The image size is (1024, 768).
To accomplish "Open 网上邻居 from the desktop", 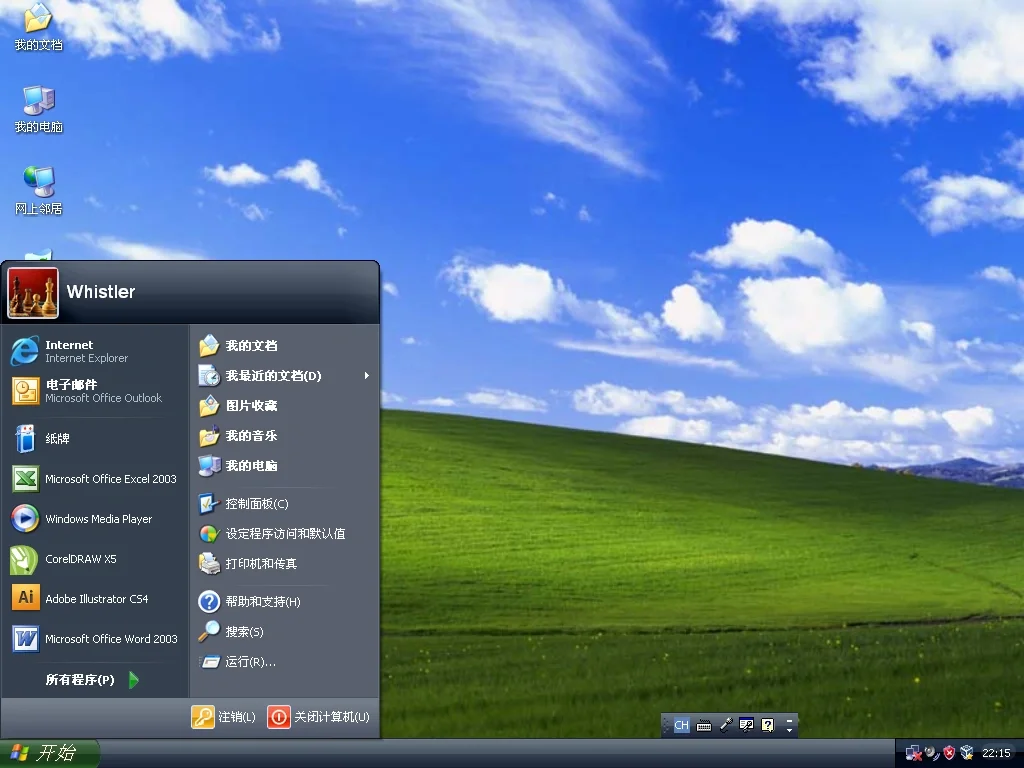I will pyautogui.click(x=38, y=190).
